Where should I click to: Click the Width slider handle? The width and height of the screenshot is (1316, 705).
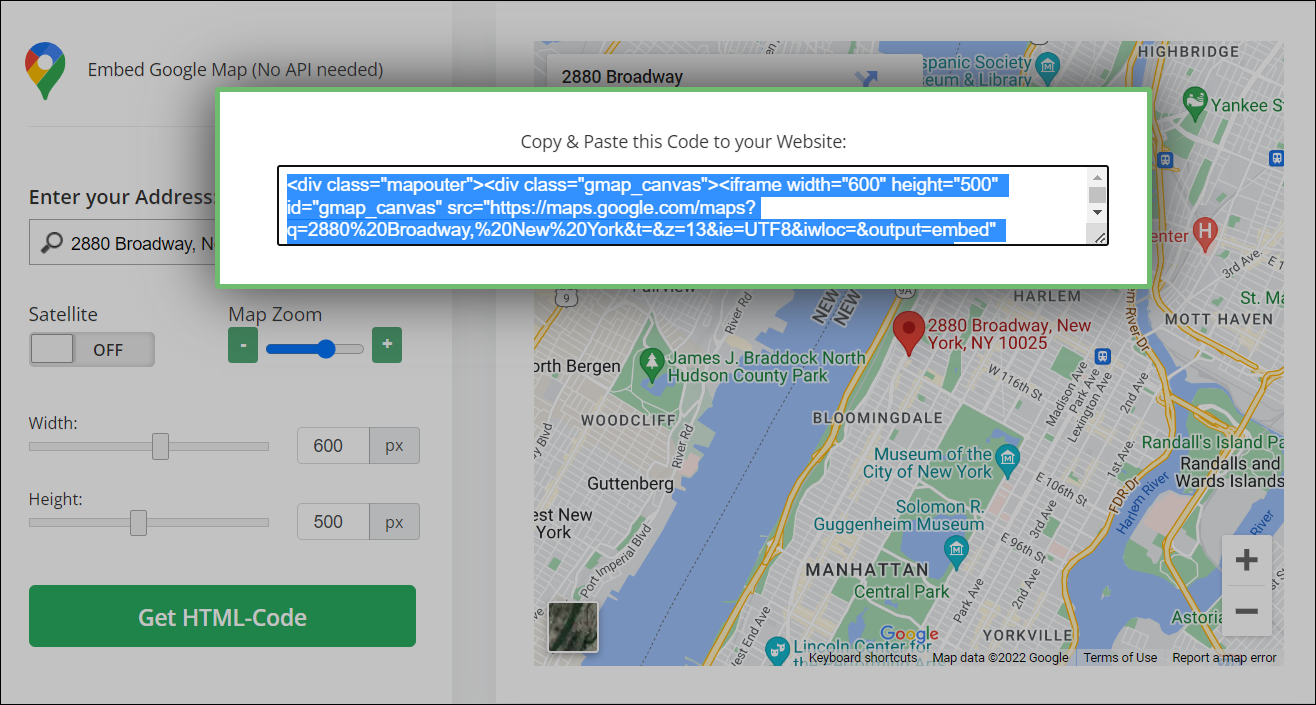click(160, 446)
